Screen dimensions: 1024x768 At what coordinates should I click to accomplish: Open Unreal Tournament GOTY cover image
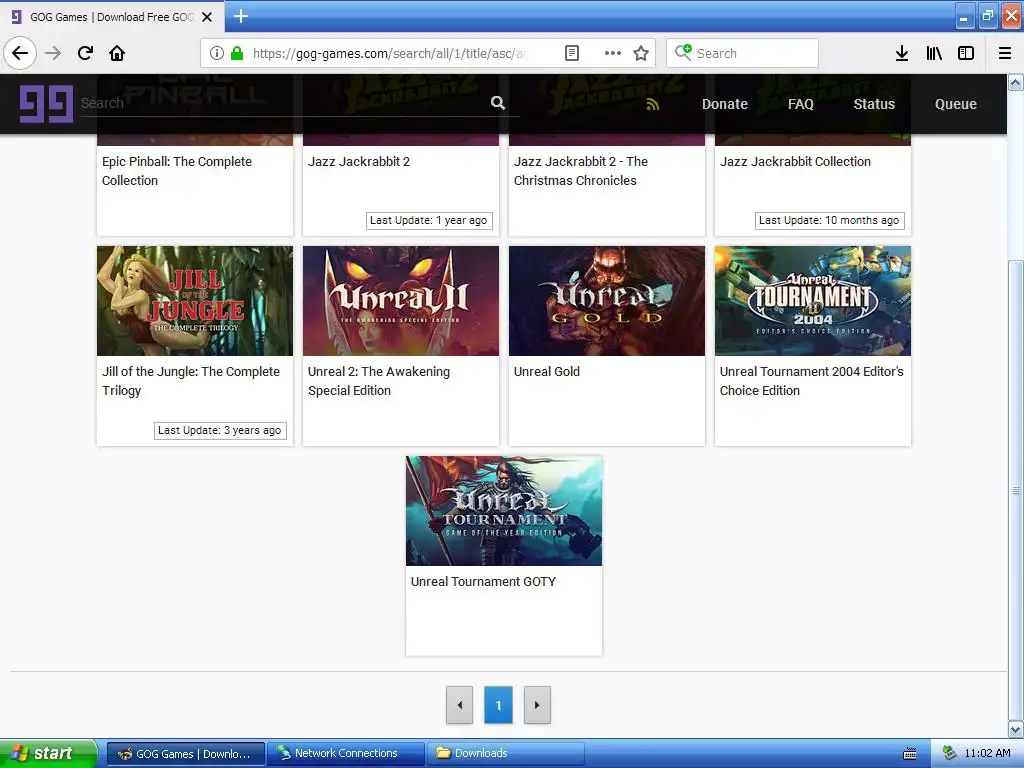504,511
